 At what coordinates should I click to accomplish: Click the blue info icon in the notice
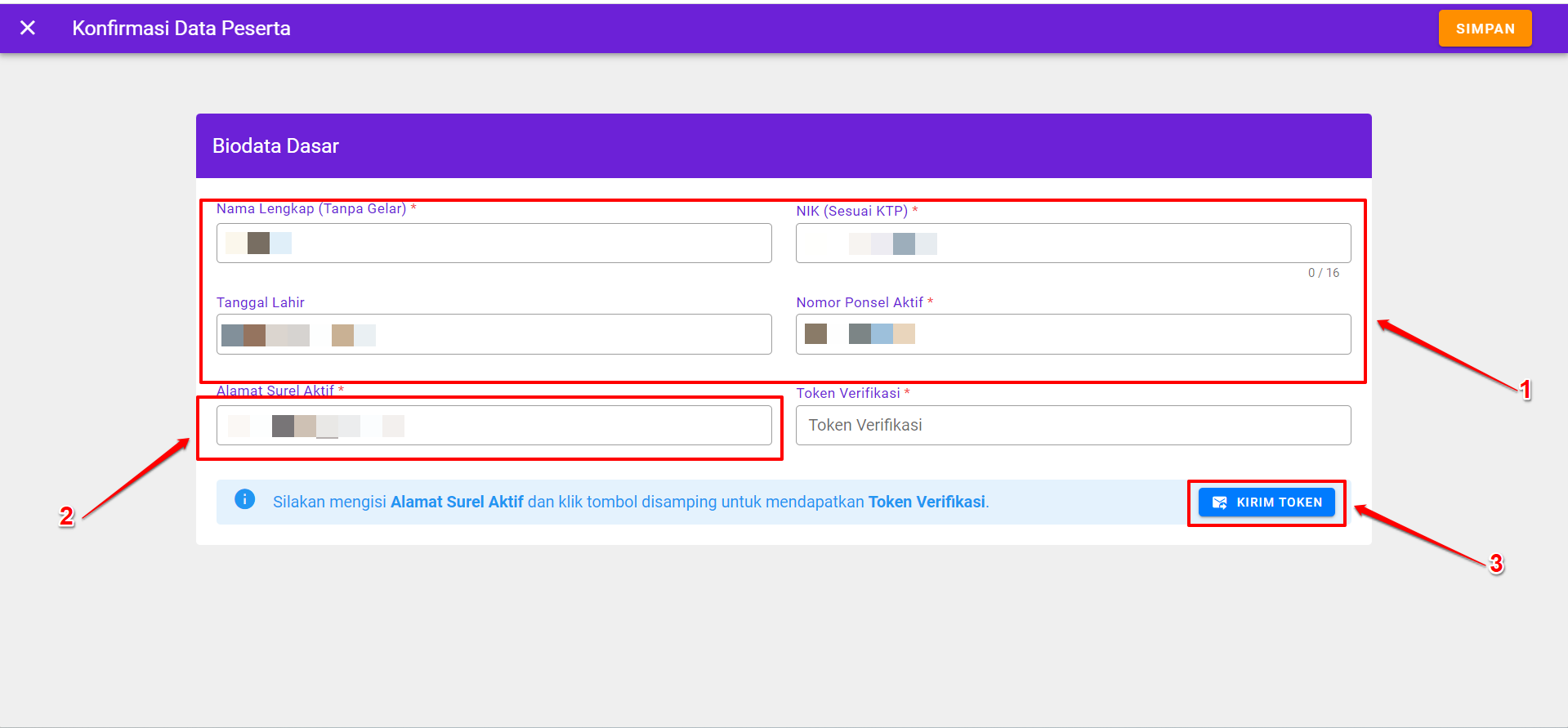coord(244,499)
